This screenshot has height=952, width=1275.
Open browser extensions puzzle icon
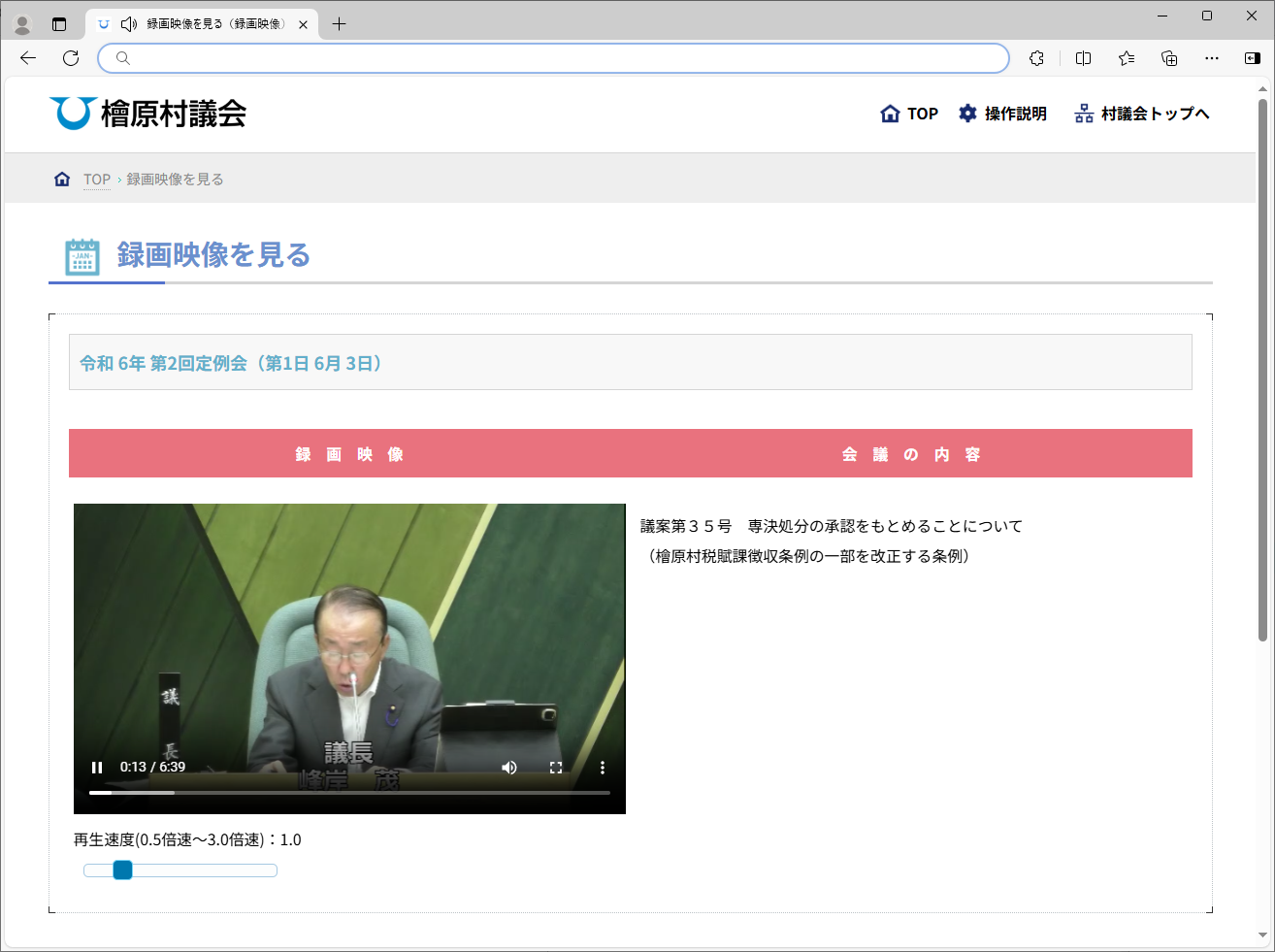pos(1036,58)
